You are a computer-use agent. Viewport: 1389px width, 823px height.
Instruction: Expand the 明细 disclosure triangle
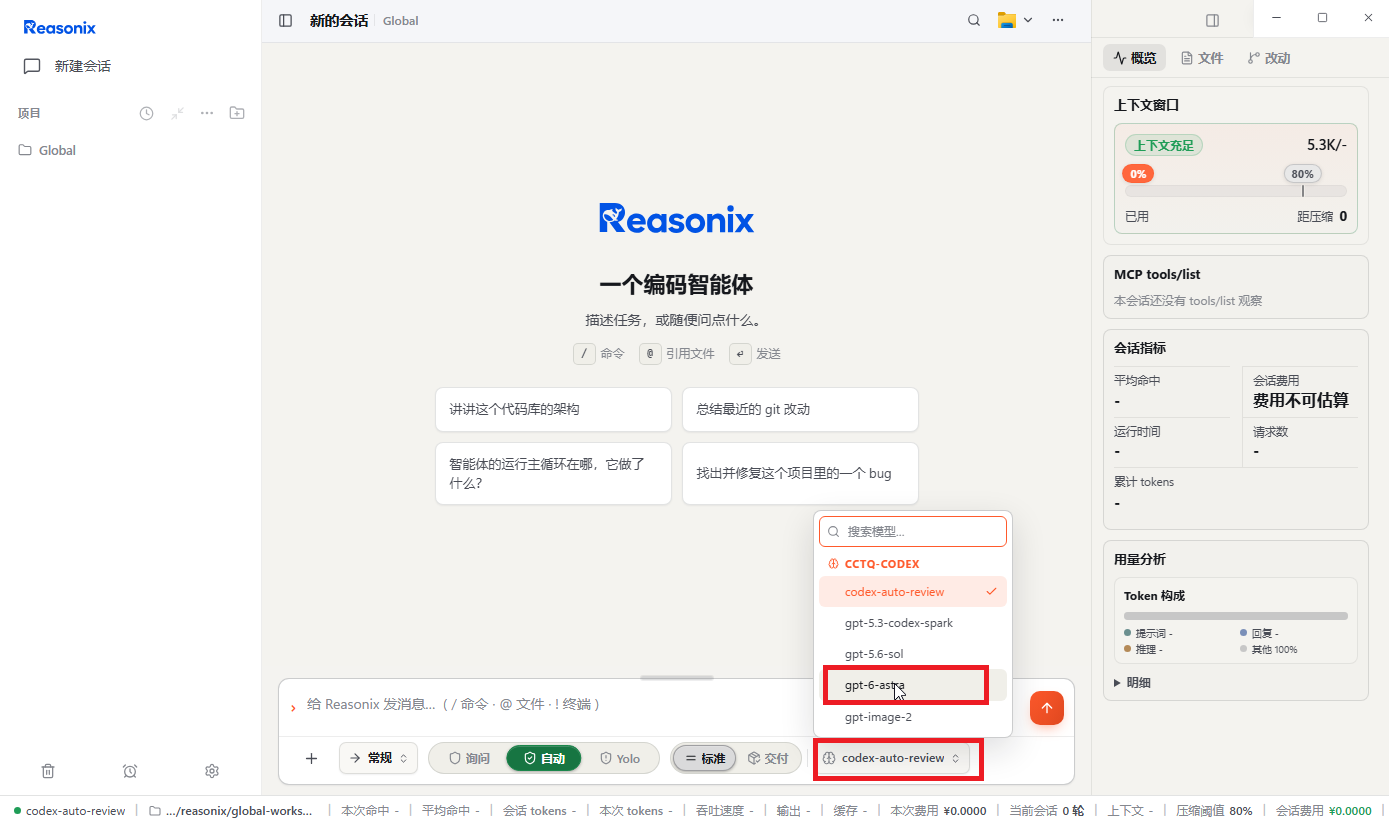pyautogui.click(x=1117, y=683)
